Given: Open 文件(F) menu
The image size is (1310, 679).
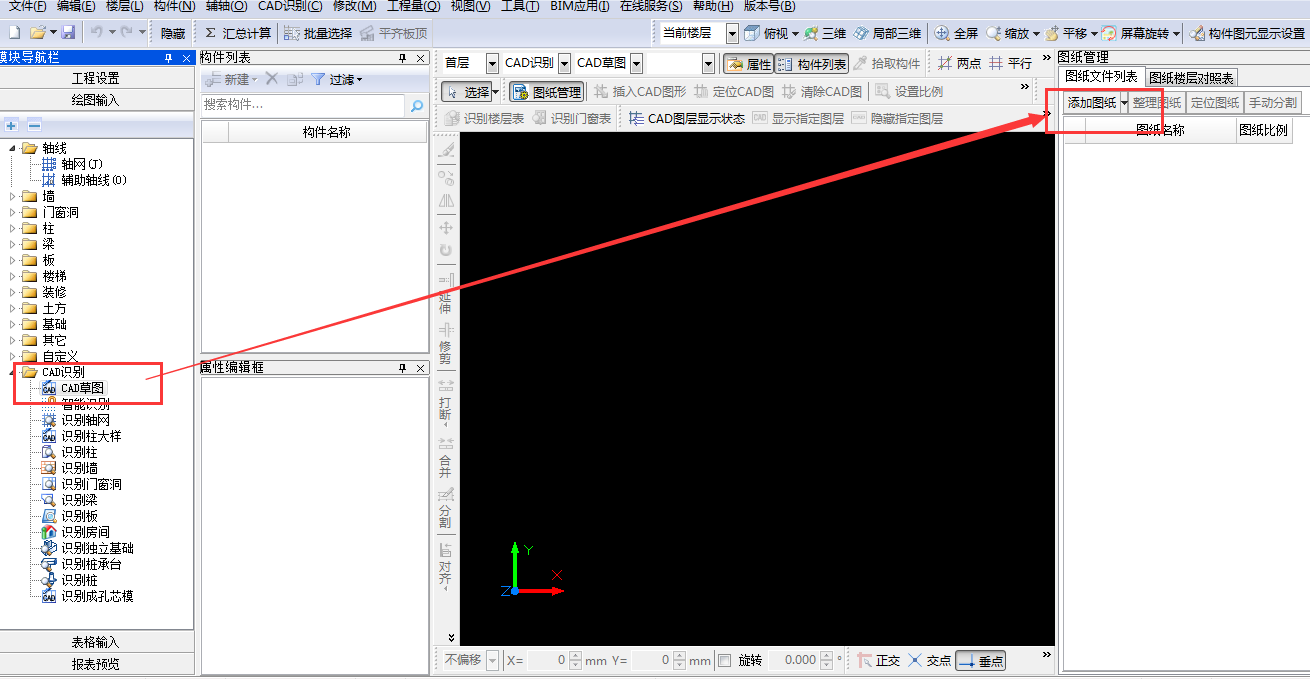Looking at the screenshot, I should coord(27,6).
